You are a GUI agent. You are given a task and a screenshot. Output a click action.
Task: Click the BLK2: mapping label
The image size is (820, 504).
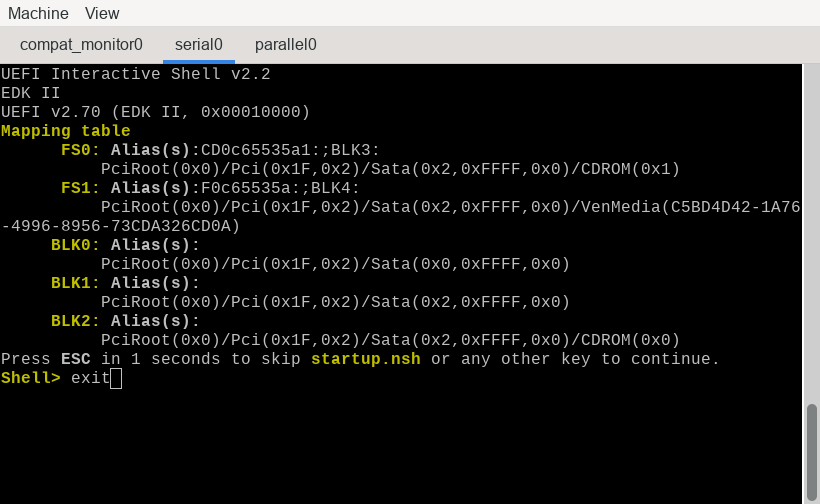75,320
